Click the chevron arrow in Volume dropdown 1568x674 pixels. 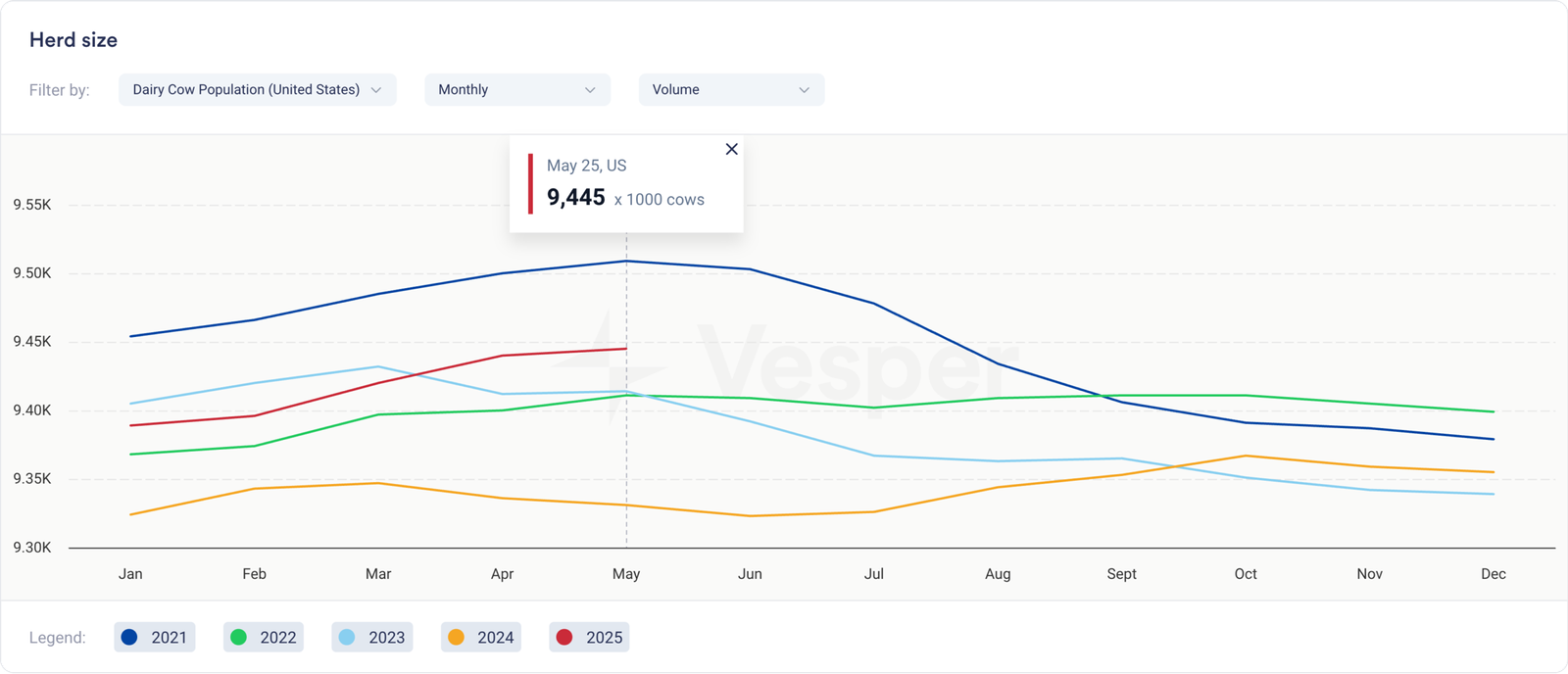point(805,90)
